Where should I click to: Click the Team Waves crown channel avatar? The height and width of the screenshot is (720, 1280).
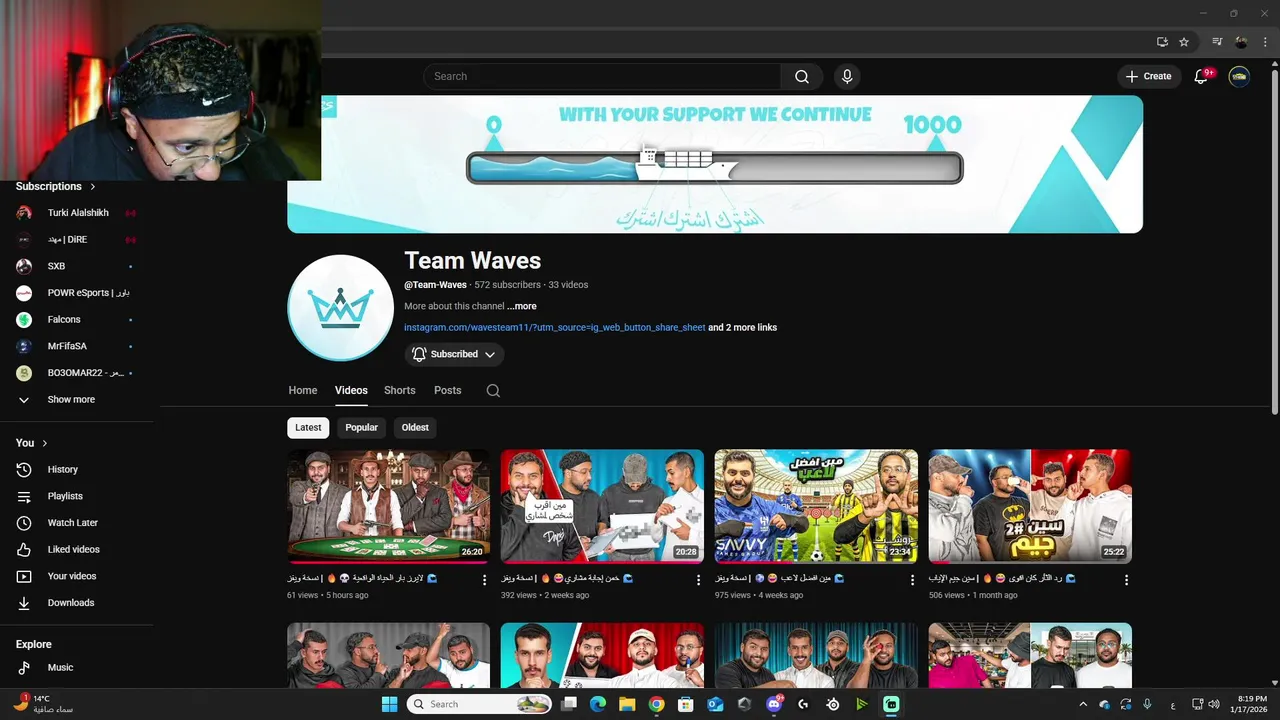coord(340,307)
